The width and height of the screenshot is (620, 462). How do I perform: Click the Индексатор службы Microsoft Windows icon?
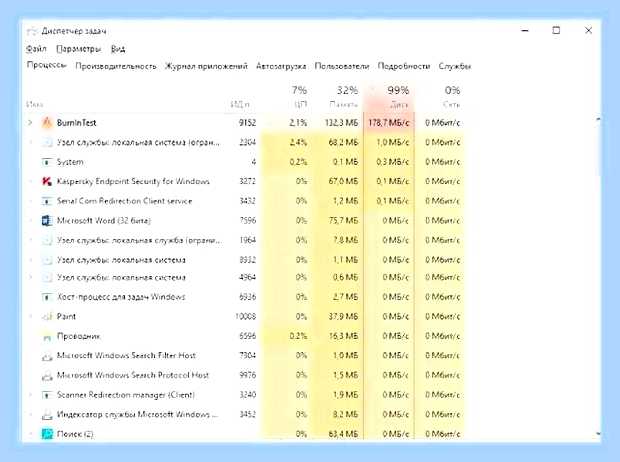[x=47, y=415]
